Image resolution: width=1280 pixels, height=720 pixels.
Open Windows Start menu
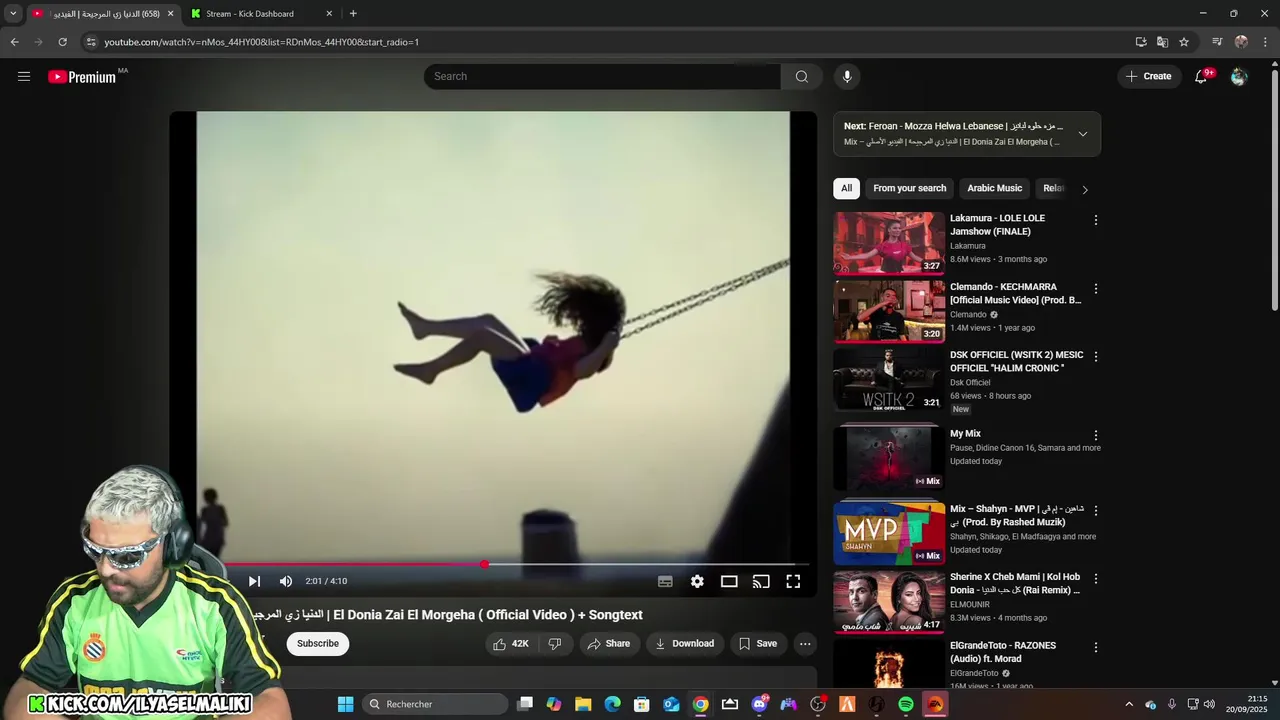(345, 704)
